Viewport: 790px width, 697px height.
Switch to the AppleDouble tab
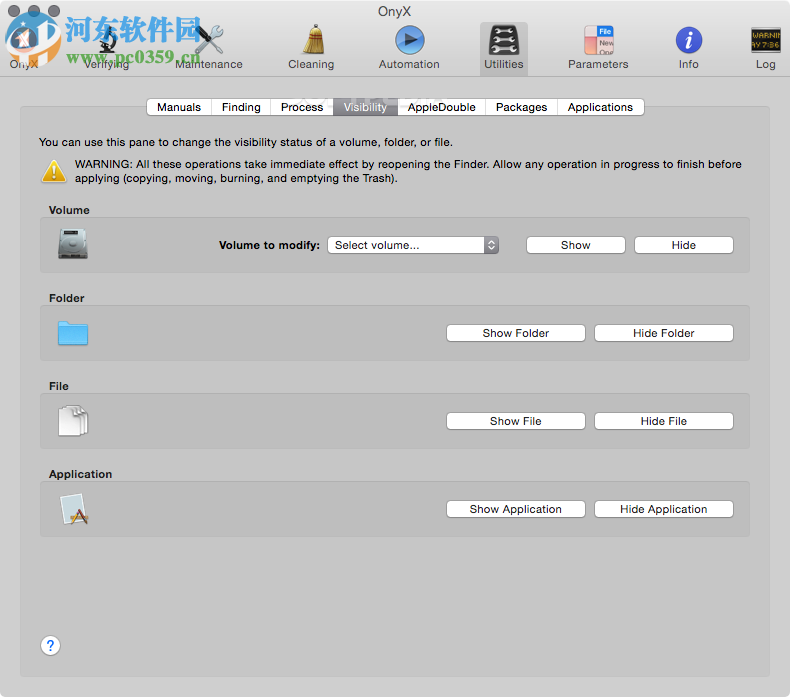point(441,107)
